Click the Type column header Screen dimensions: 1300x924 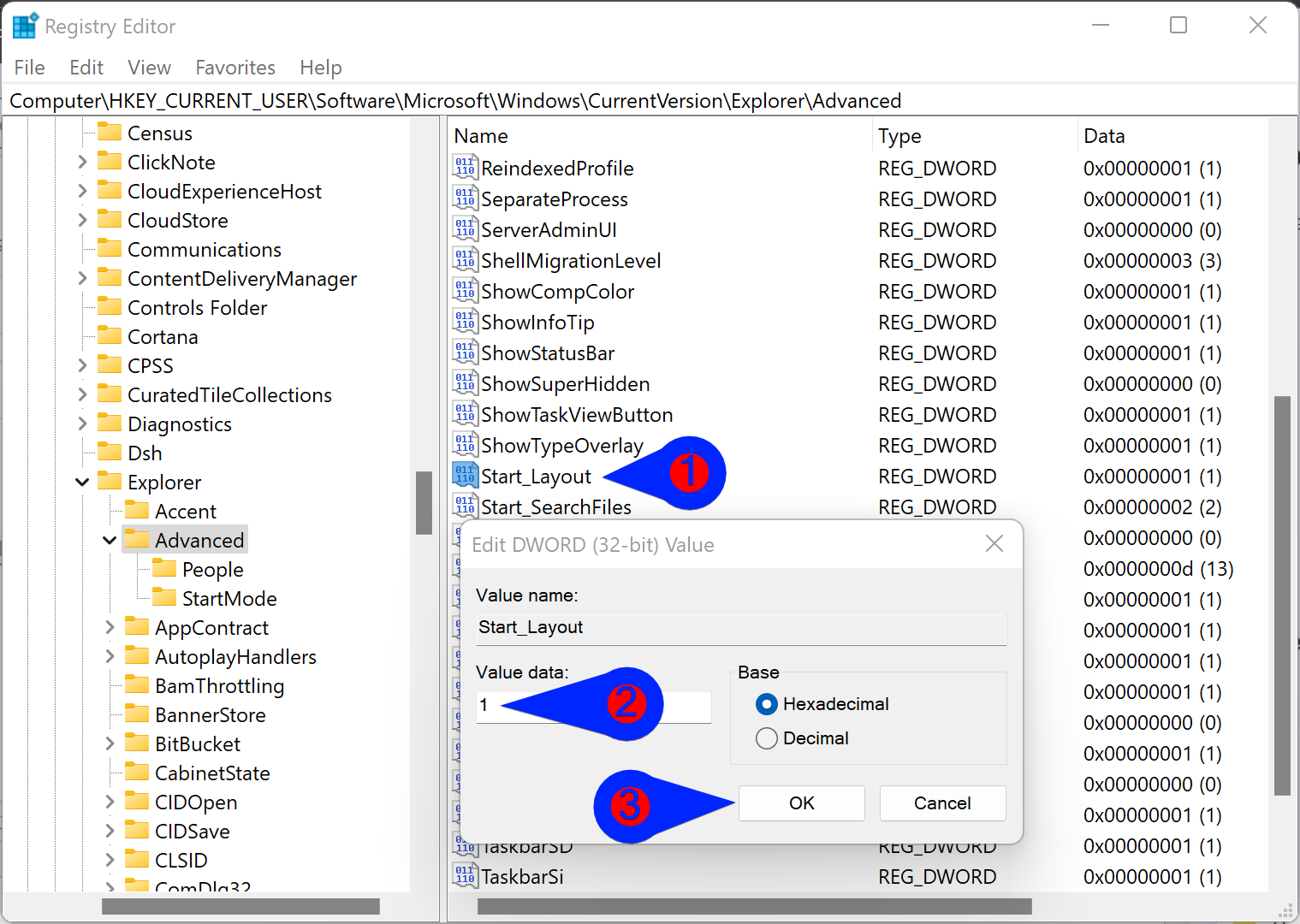click(974, 136)
